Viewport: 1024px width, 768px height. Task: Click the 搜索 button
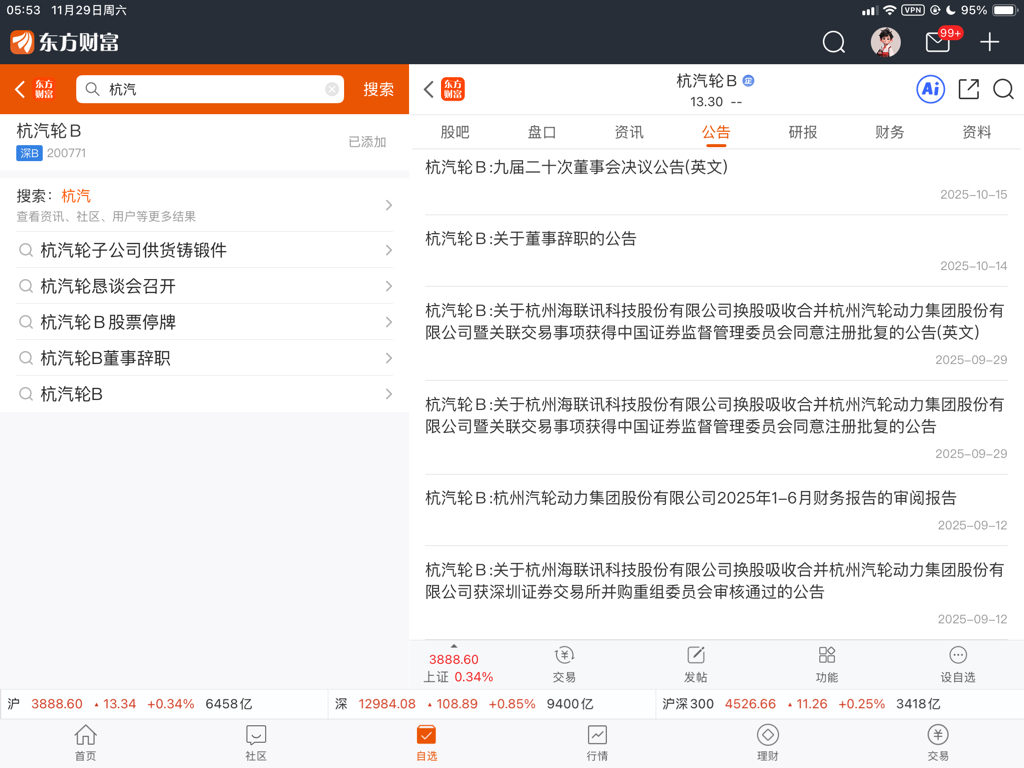coord(379,89)
